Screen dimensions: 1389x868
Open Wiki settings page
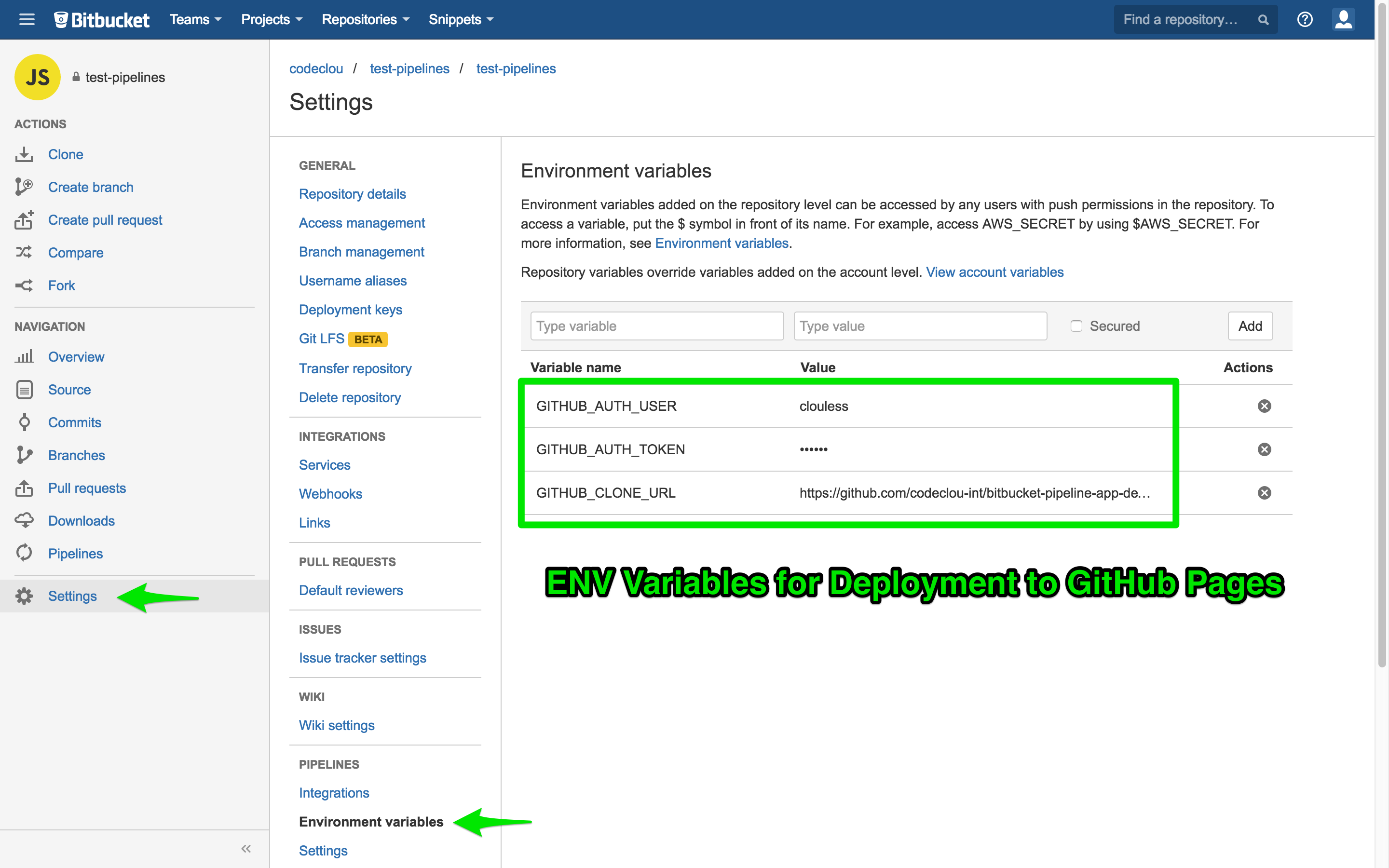tap(336, 725)
